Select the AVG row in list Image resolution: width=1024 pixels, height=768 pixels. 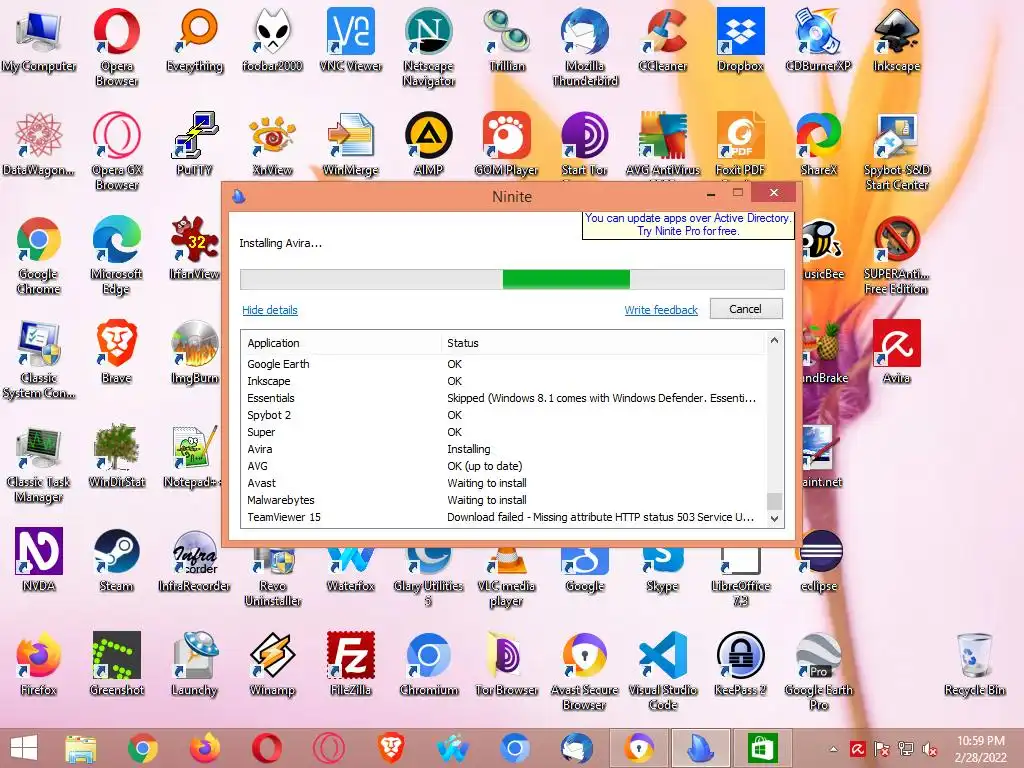pyautogui.click(x=503, y=466)
